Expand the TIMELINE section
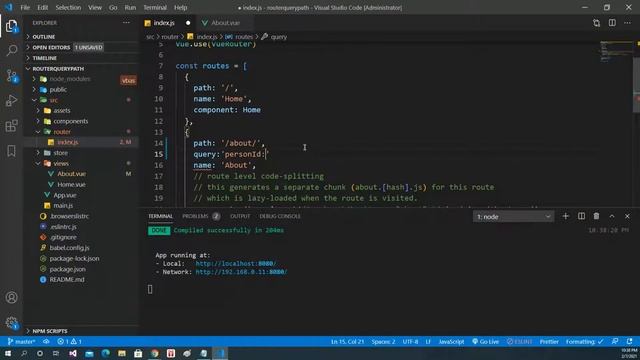 [x=82, y=58]
